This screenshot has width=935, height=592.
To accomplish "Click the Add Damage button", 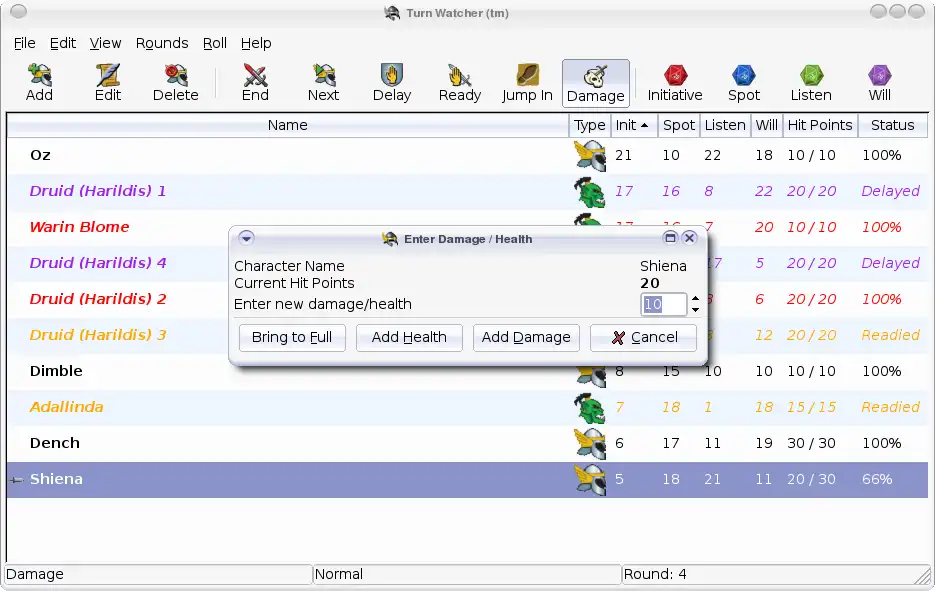I will pos(526,337).
